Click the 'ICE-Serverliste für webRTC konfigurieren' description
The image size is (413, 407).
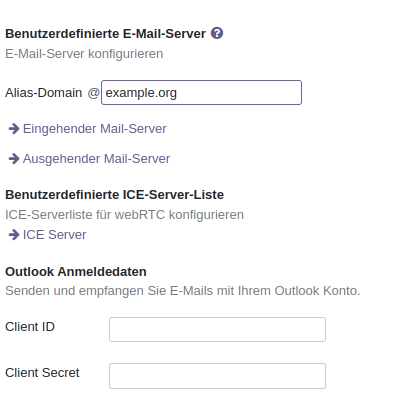(125, 215)
